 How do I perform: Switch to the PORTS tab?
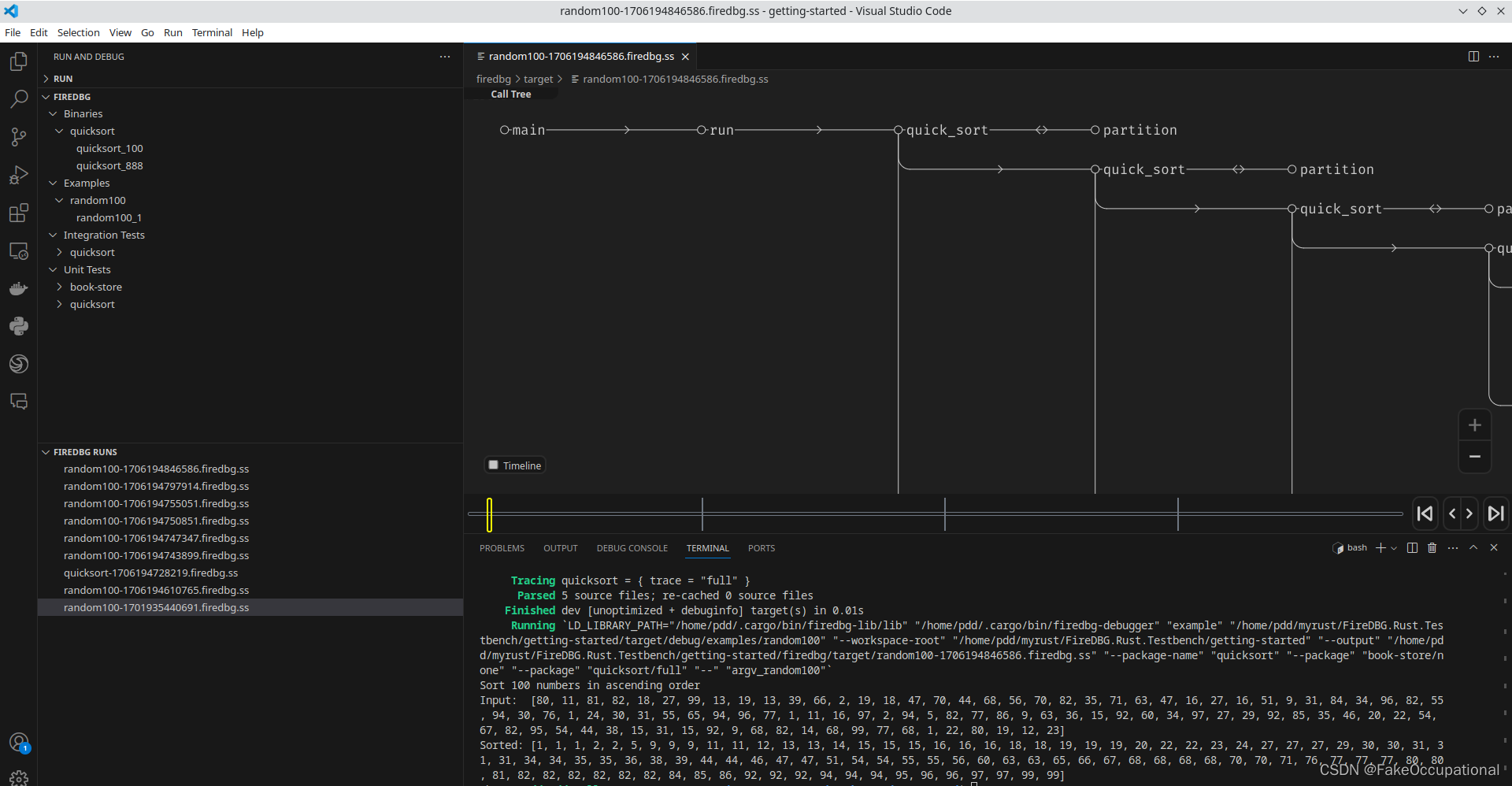point(762,548)
